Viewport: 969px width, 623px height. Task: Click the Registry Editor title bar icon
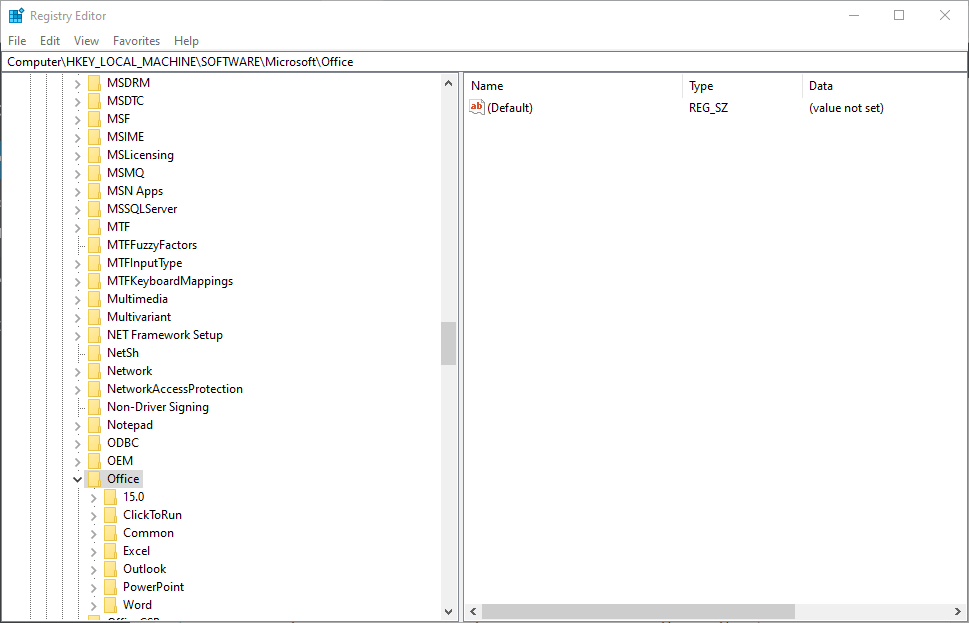pos(14,15)
